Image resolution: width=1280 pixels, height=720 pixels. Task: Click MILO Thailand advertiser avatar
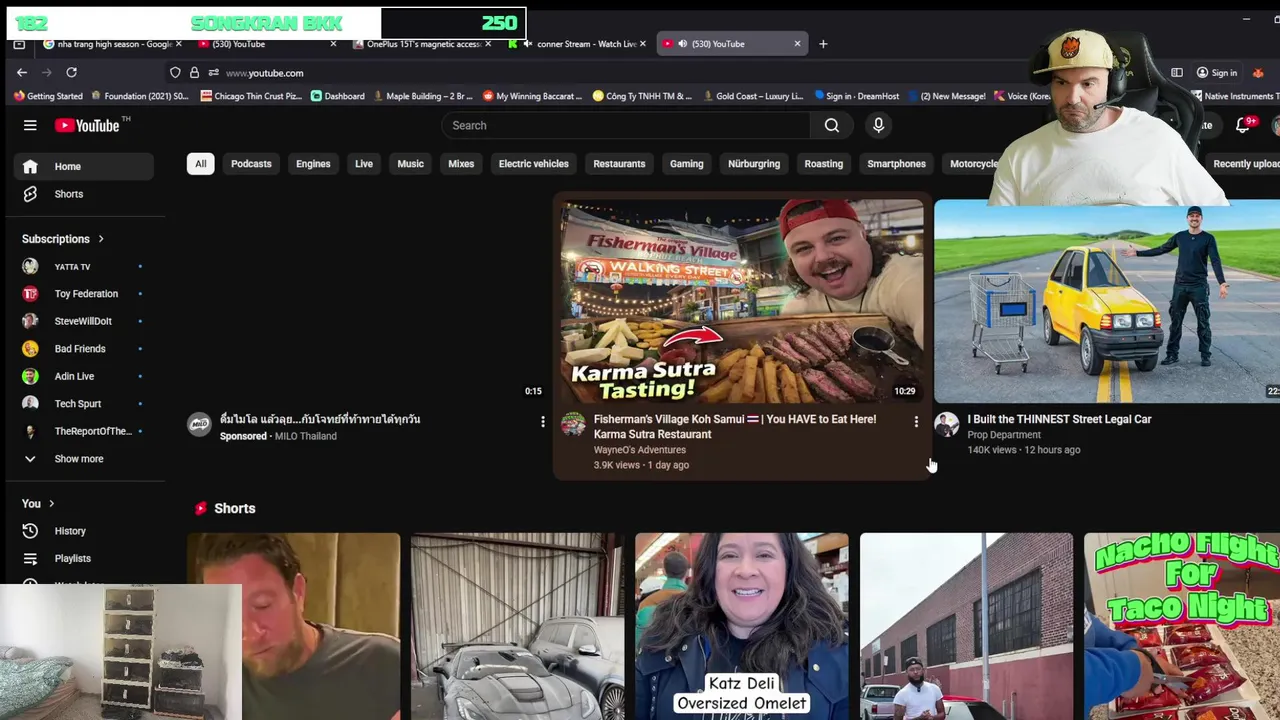[199, 424]
